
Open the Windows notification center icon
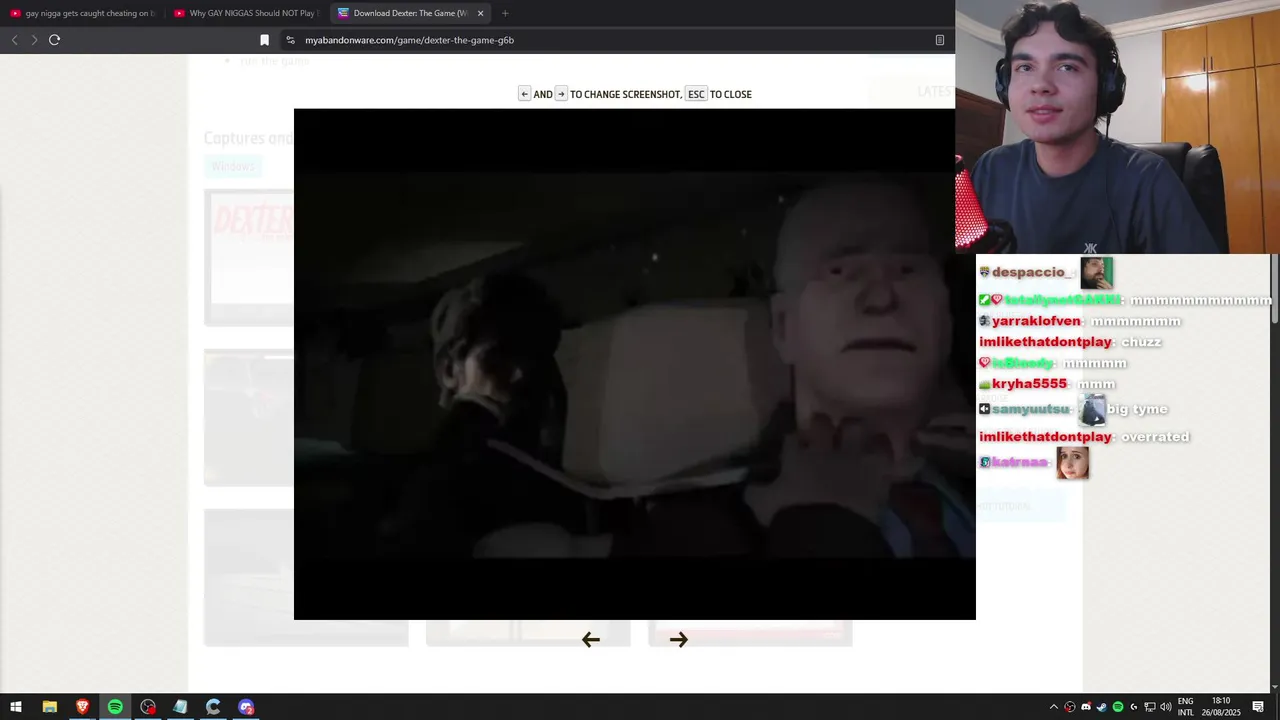1258,707
